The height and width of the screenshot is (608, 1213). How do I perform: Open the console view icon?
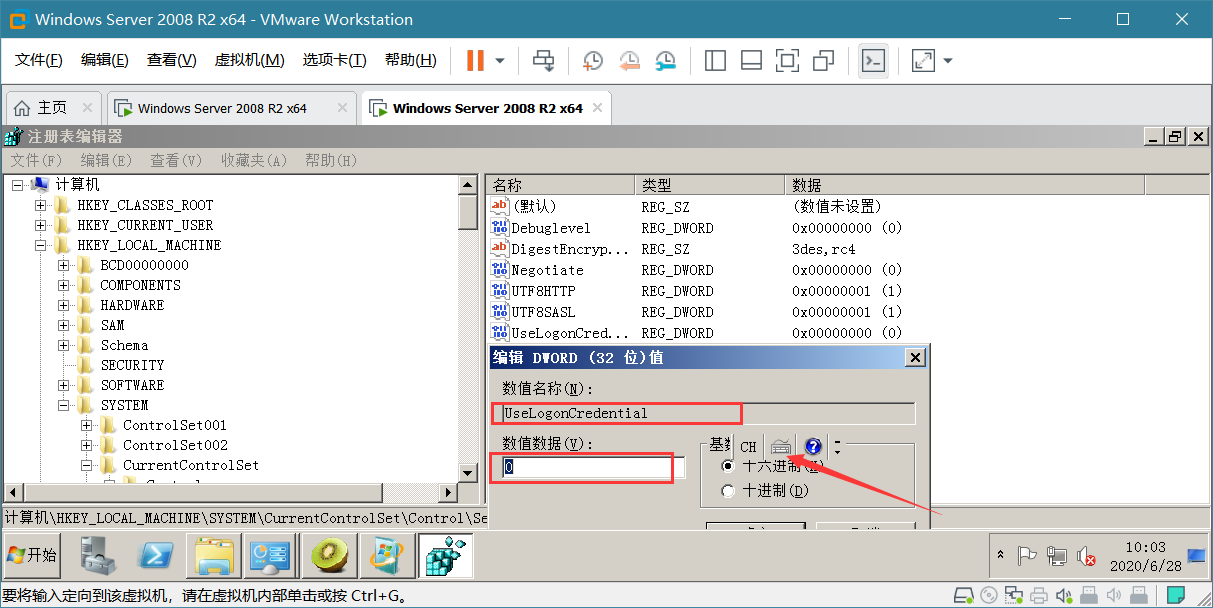873,61
